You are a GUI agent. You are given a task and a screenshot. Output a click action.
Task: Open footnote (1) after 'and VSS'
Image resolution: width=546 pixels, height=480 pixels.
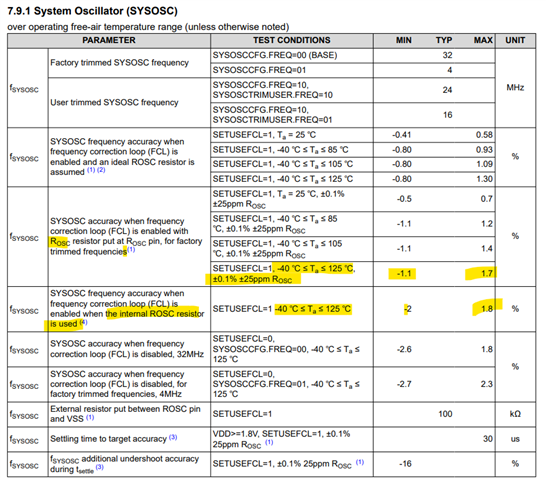90,417
